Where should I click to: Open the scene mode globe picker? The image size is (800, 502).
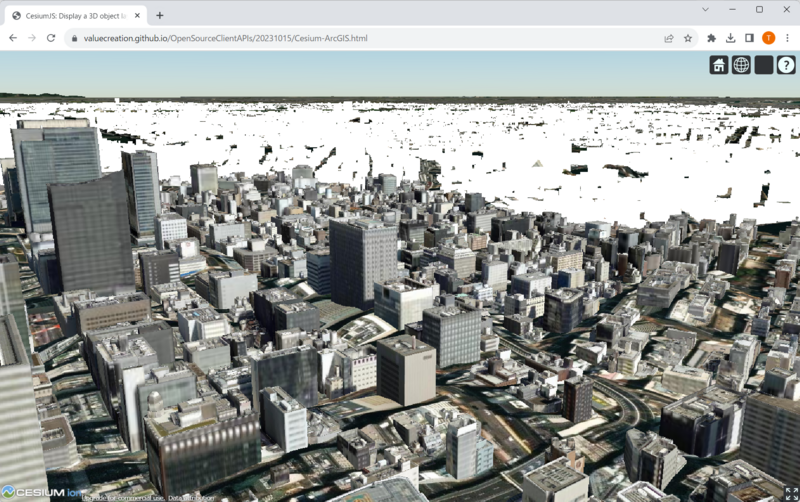point(741,65)
